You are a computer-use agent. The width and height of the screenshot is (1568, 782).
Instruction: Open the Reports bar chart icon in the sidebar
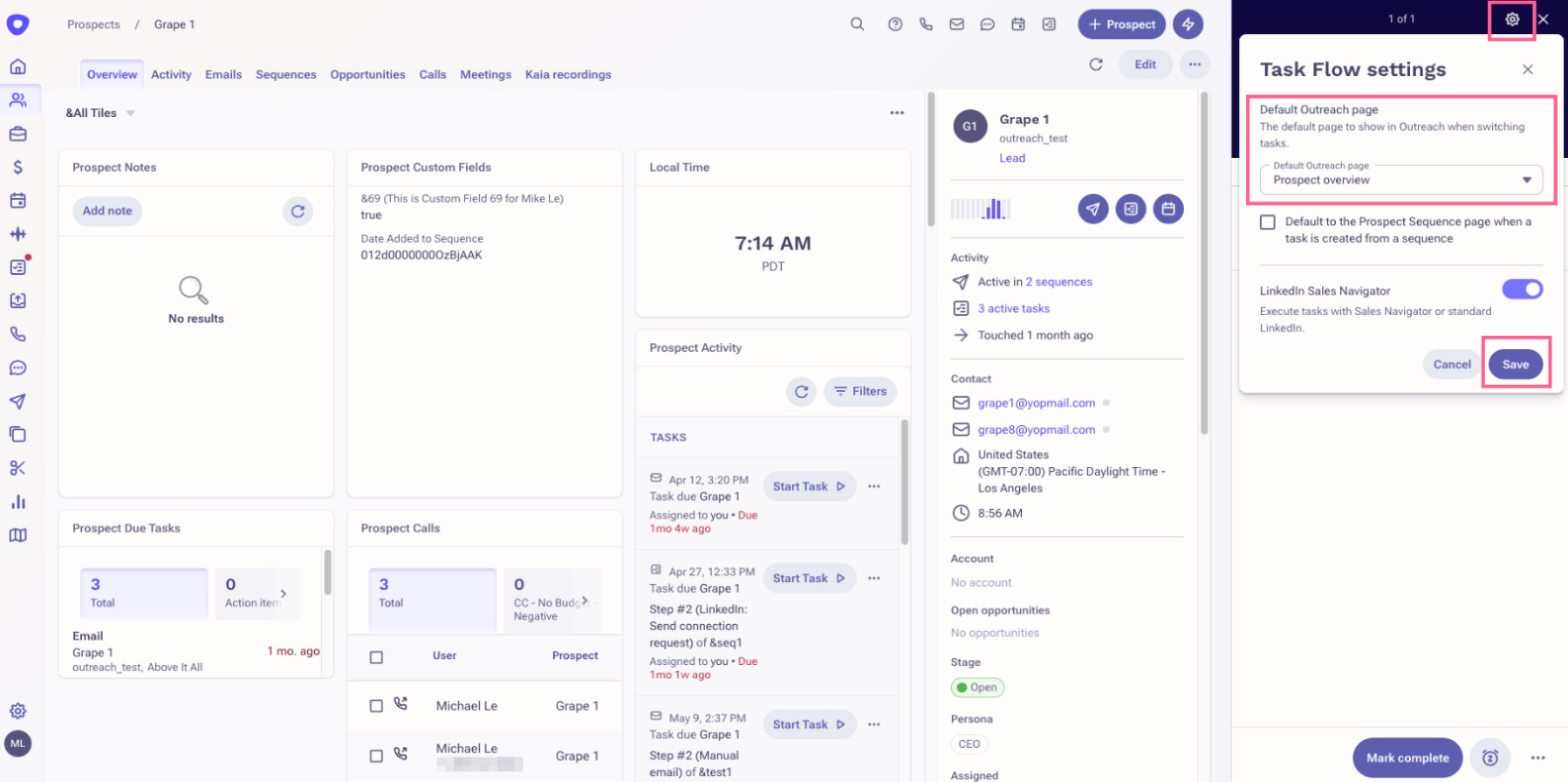click(17, 502)
